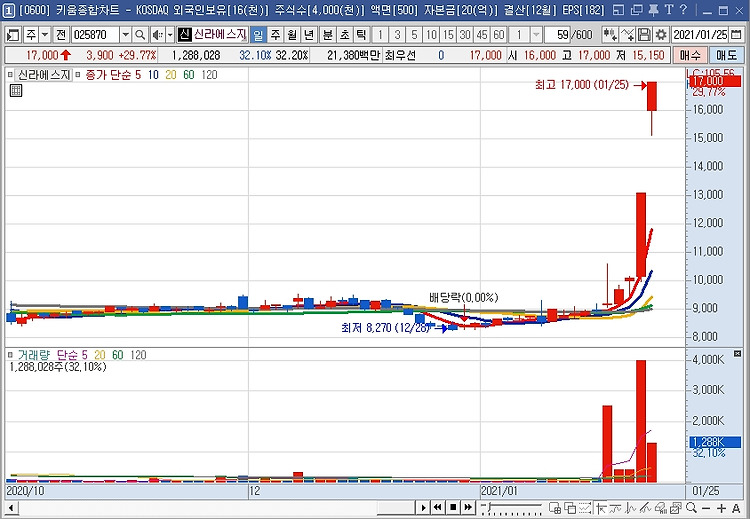Click the pin window icon in title bar
The image size is (750, 519).
653,10
